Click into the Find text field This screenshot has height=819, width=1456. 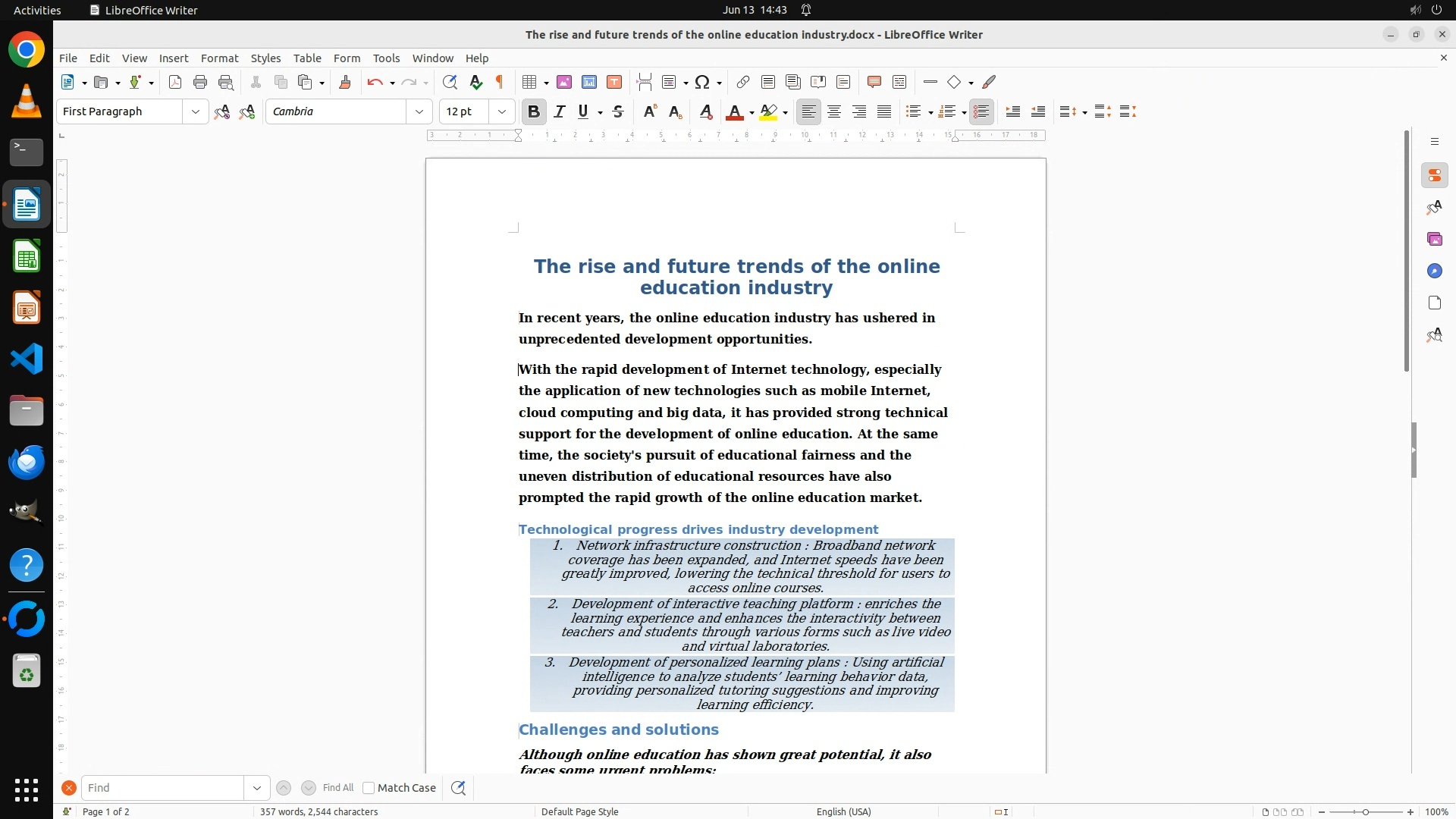(x=162, y=788)
